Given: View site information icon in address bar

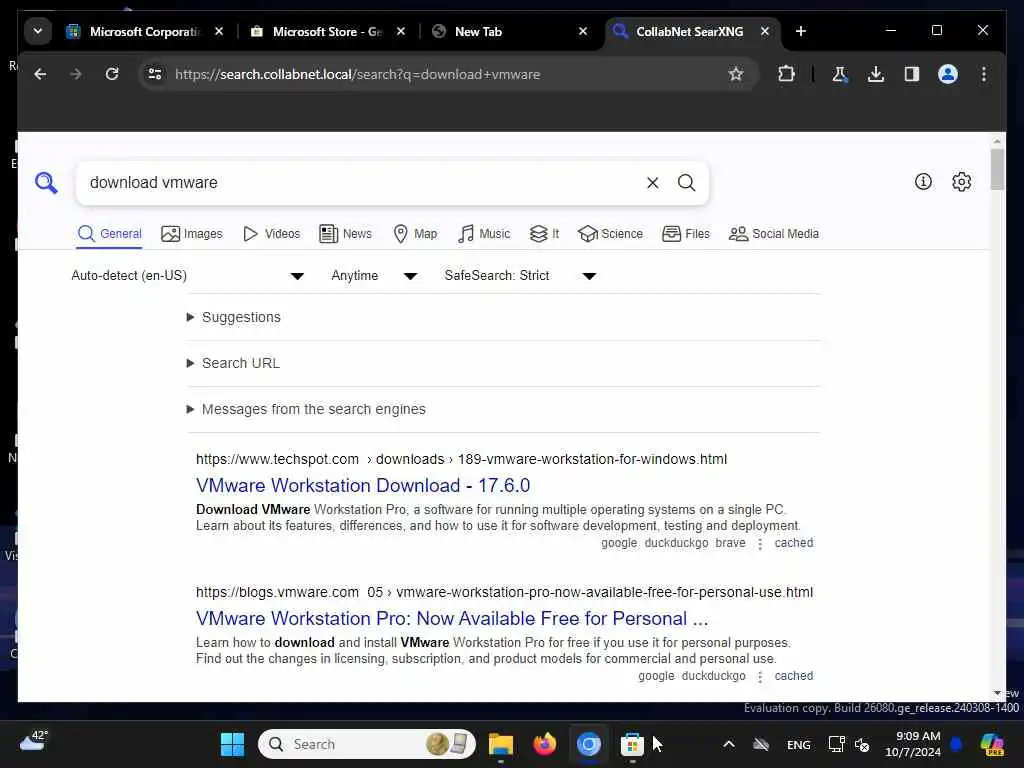Looking at the screenshot, I should click(x=155, y=74).
